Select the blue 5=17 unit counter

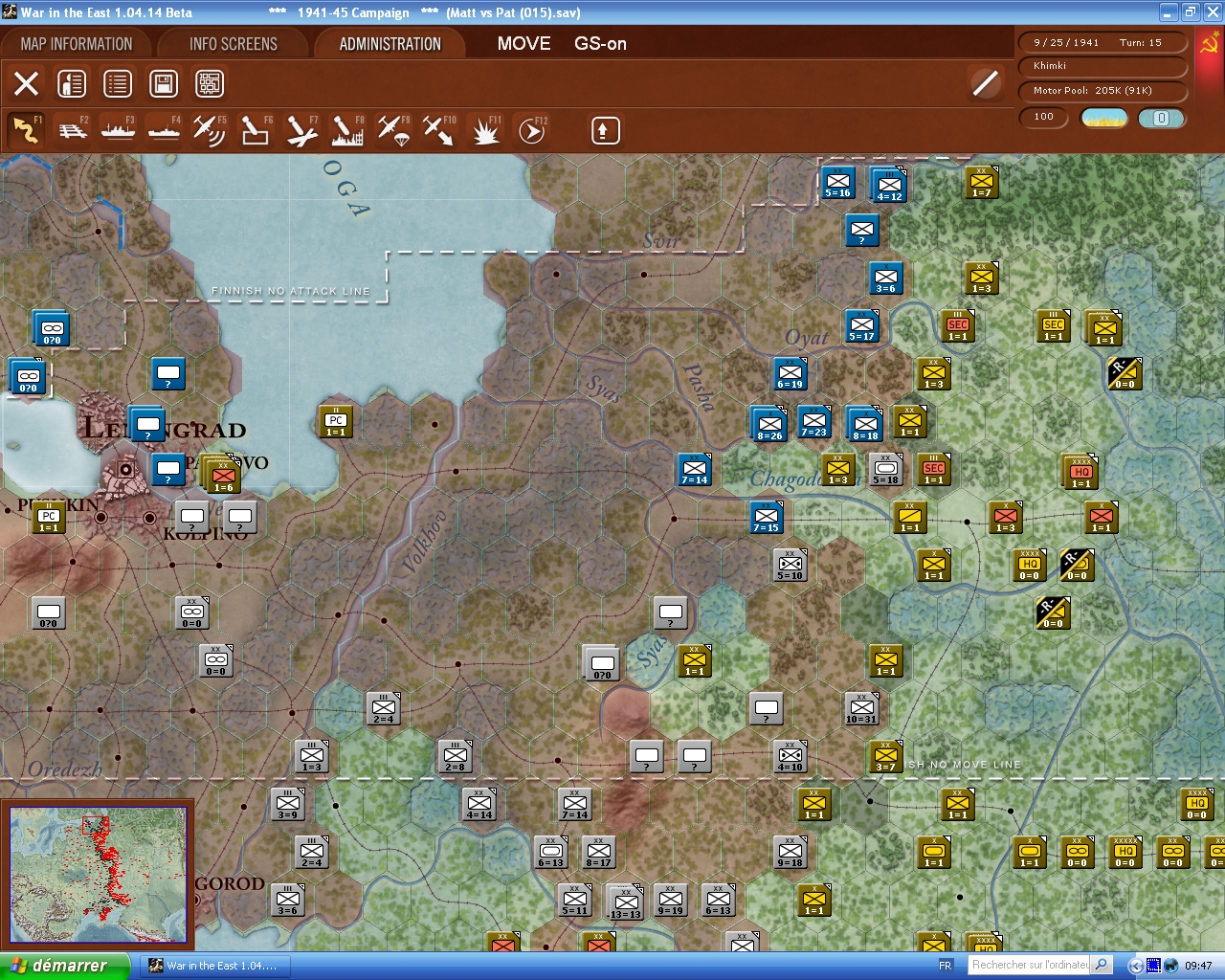click(x=861, y=325)
